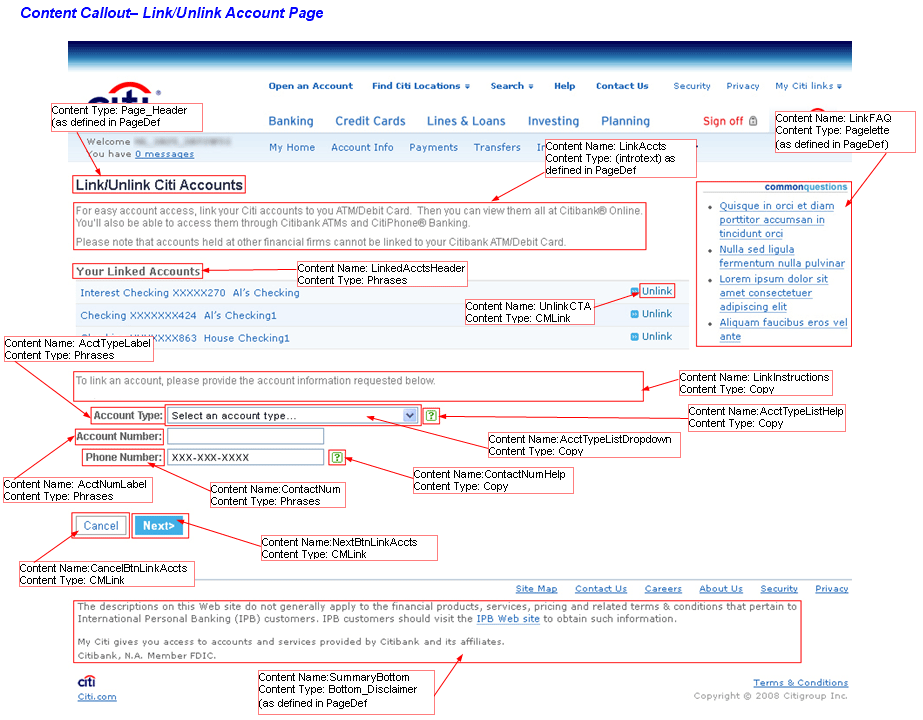This screenshot has height=720, width=923.
Task: Click Privacy link in the top navigation
Action: 743,86
